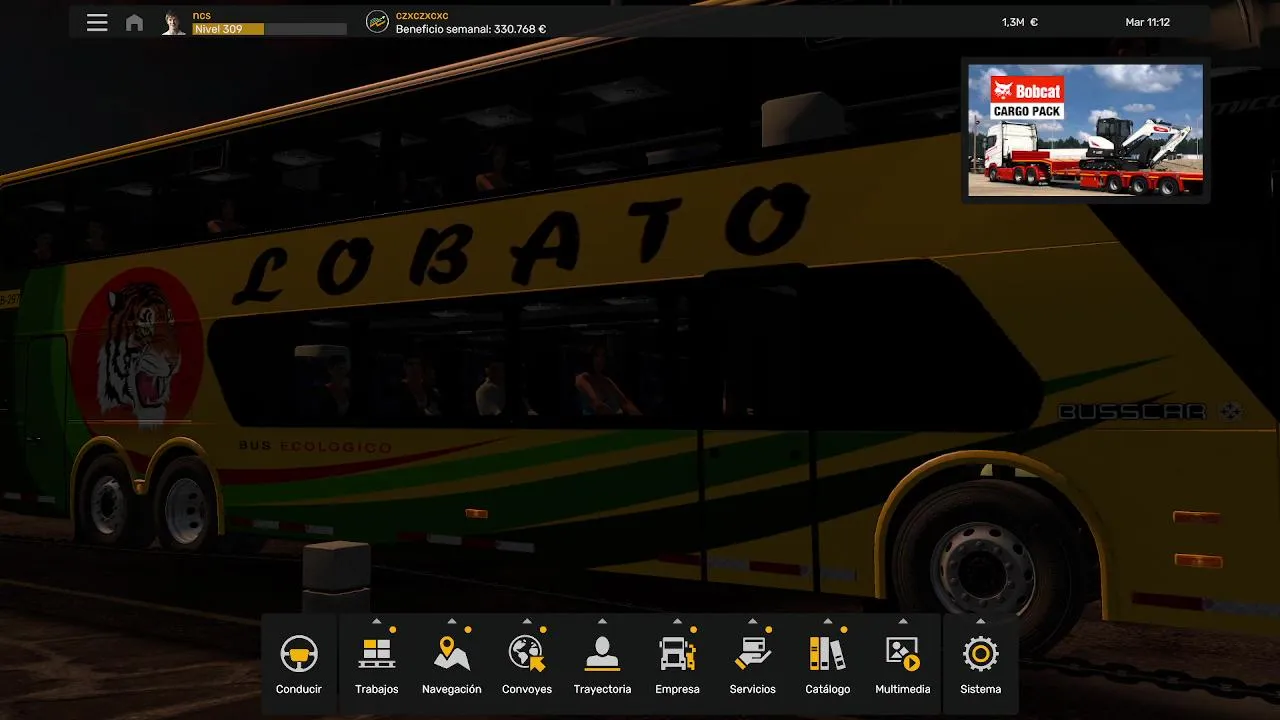Viewport: 1280px width, 720px height.
Task: Click the 1,3M € balance
Action: (1020, 22)
